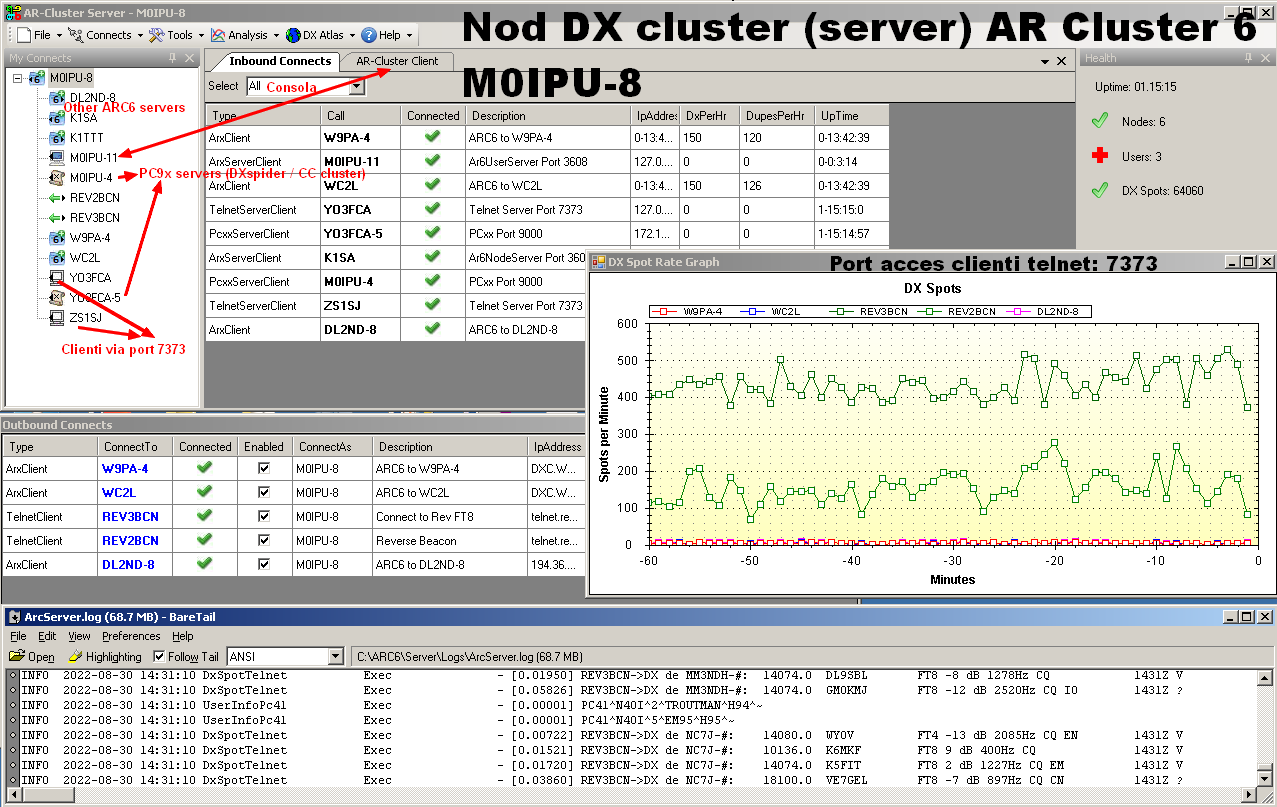Click the Highlighting marker icon in BareTail
Screen dimensions: 1277x807
coord(76,656)
